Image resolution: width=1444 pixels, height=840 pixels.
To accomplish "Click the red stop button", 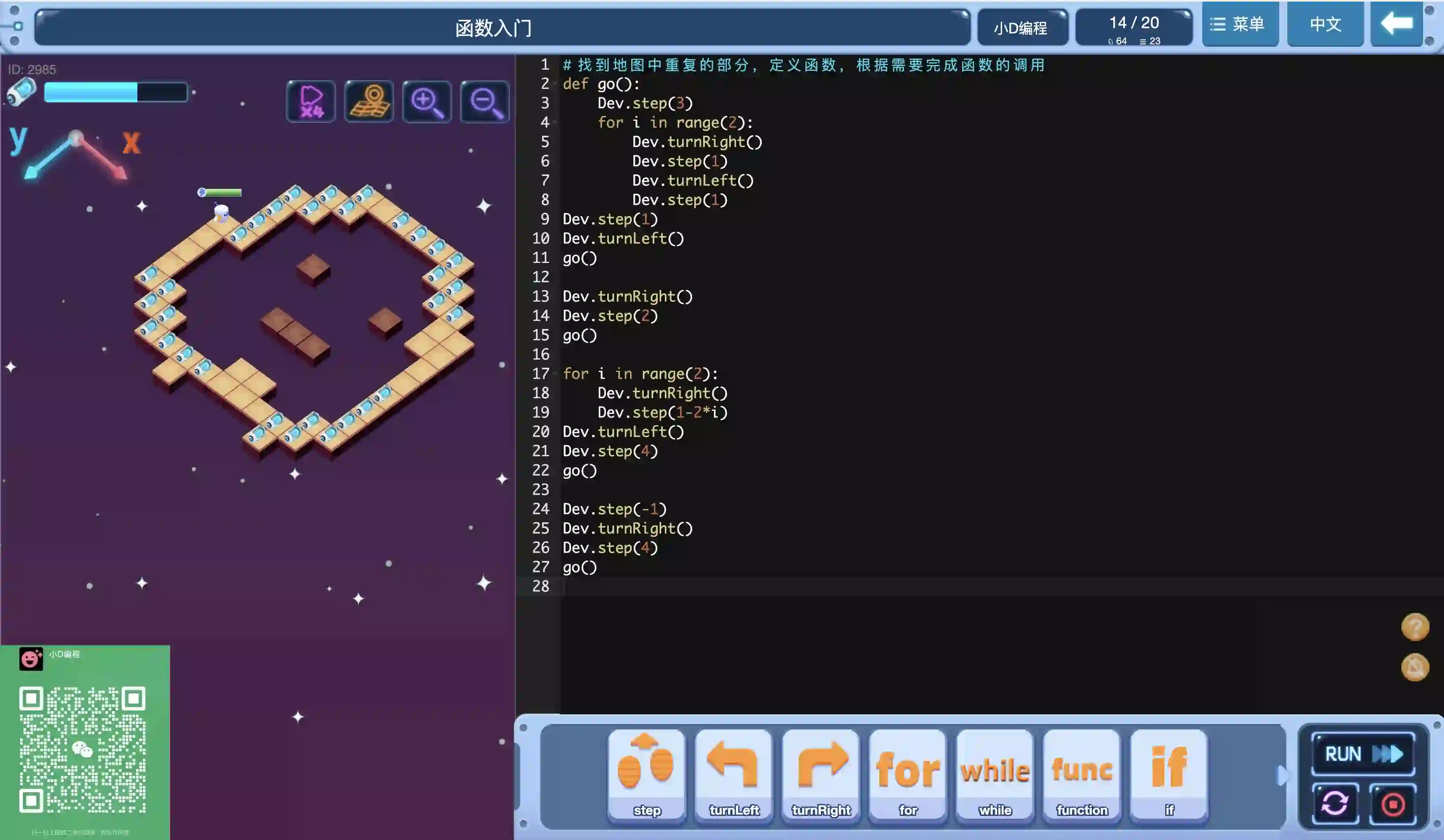I will (x=1392, y=803).
